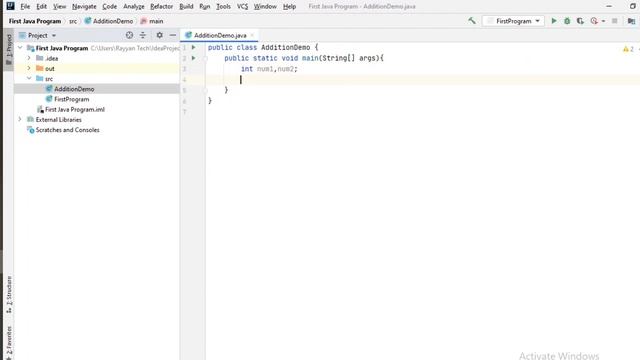Click the IntelliJ IDEA logo icon
This screenshot has height=360, width=640.
(x=11, y=6)
